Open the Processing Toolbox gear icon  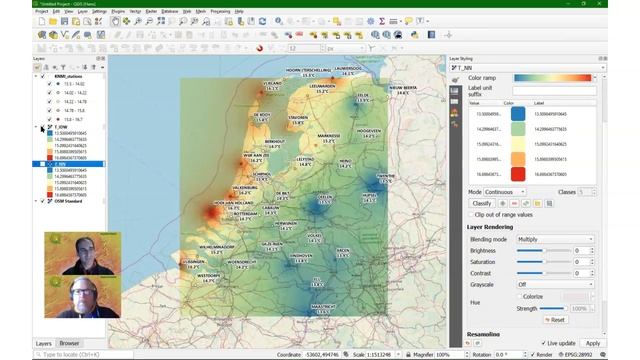(371, 21)
